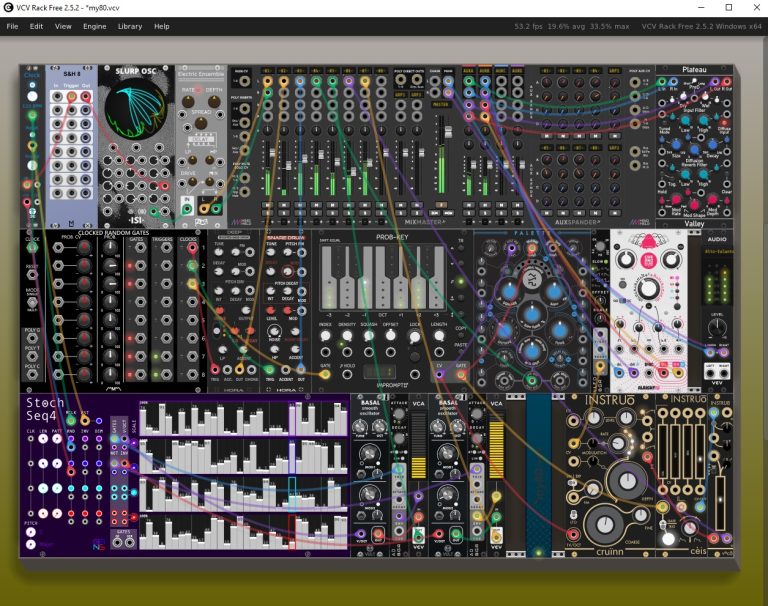Click Prob-Key DENSITY knob

tap(347, 336)
